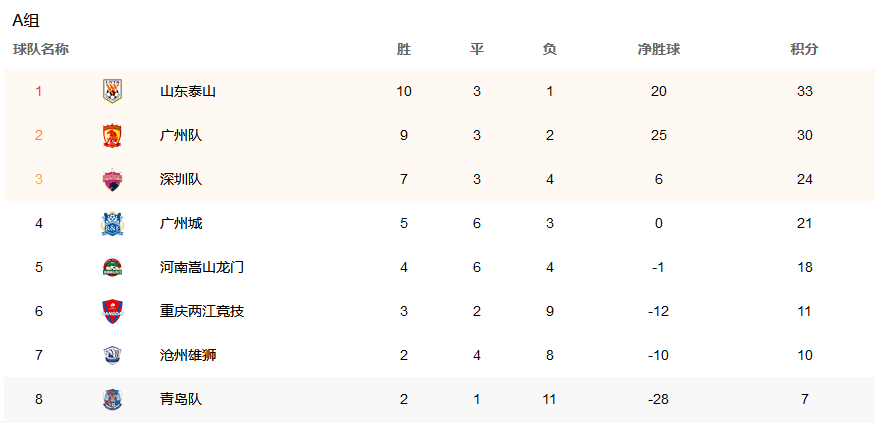Click the 山东泰山 team crest icon
This screenshot has width=875, height=423.
[x=112, y=91]
